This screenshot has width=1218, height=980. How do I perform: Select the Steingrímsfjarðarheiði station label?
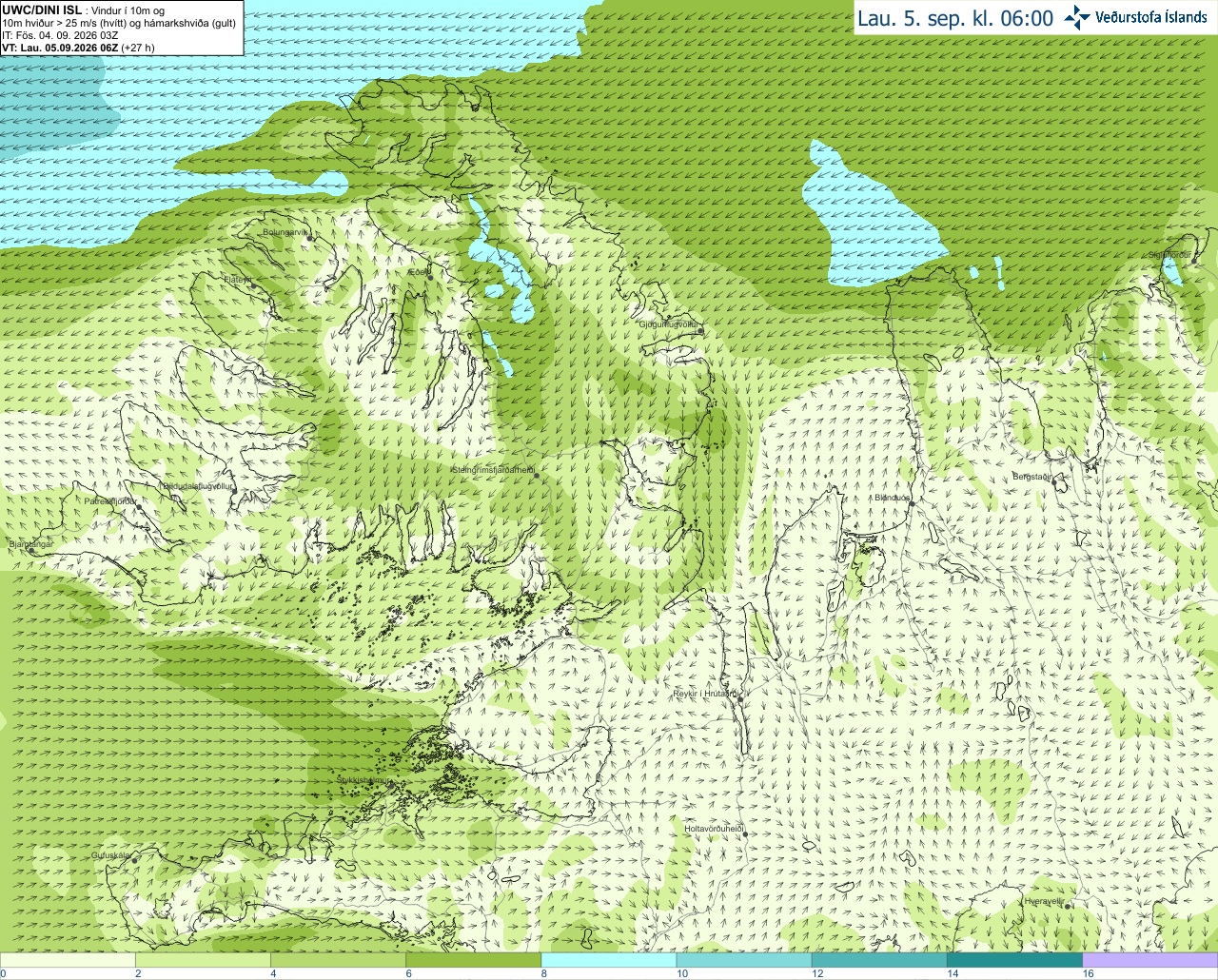point(492,469)
